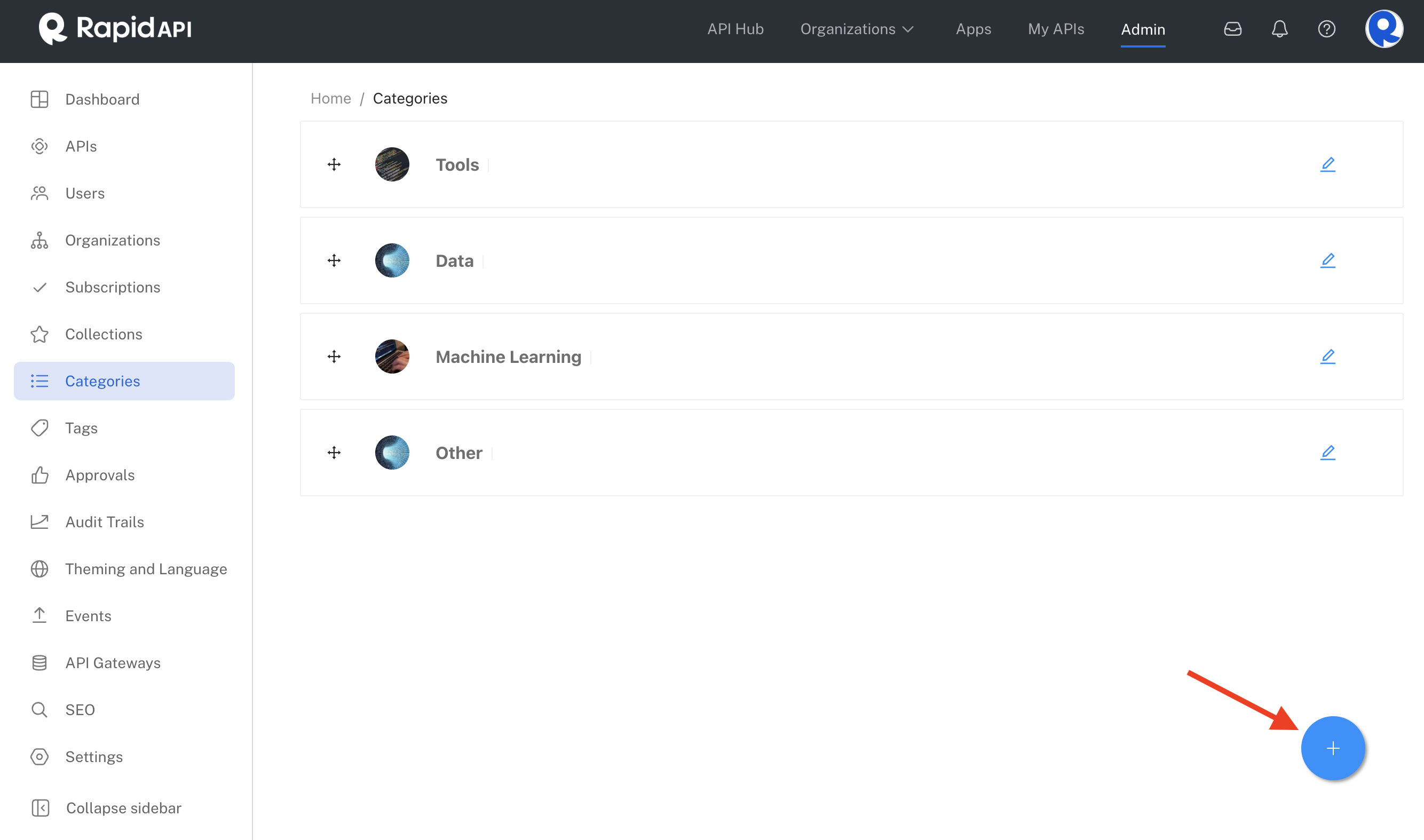Click the blue plus add category button
Viewport: 1424px width, 840px height.
1332,748
